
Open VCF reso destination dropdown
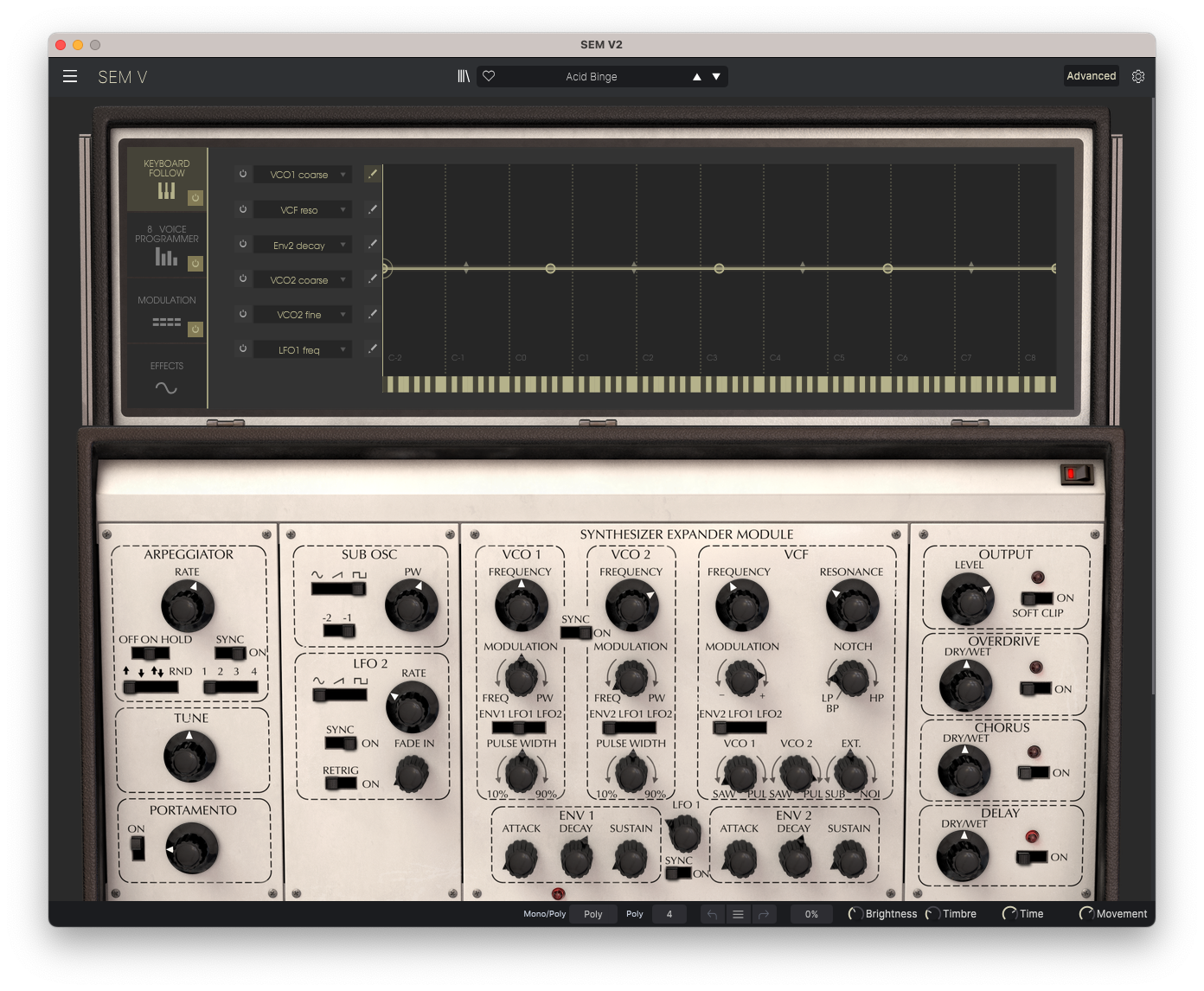click(303, 210)
